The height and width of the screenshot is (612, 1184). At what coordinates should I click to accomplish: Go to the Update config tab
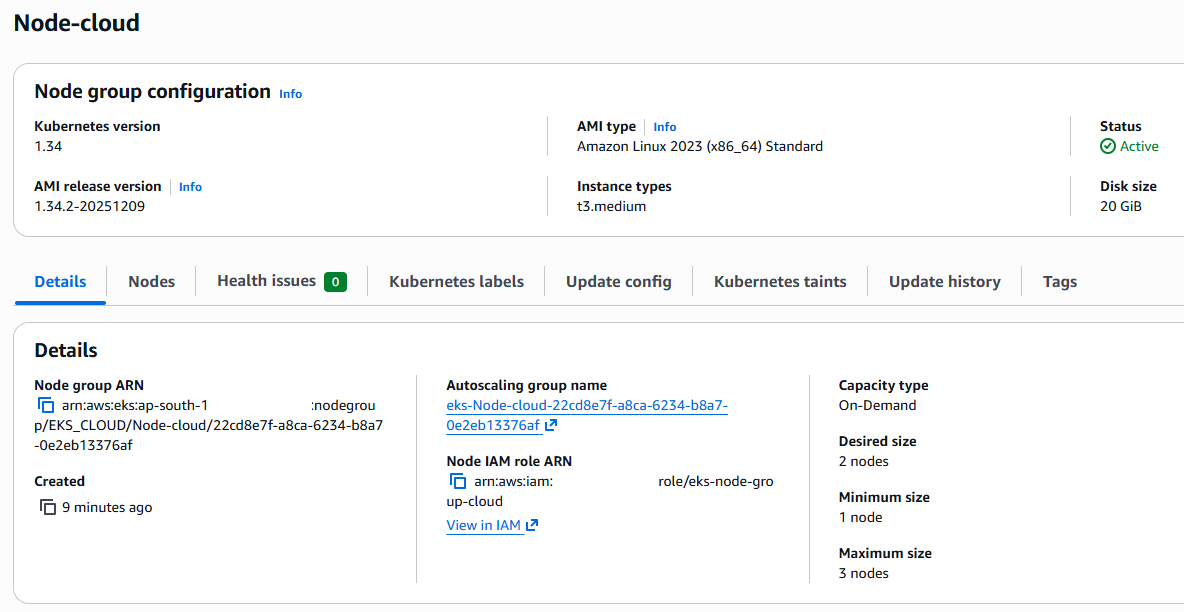[x=618, y=282]
